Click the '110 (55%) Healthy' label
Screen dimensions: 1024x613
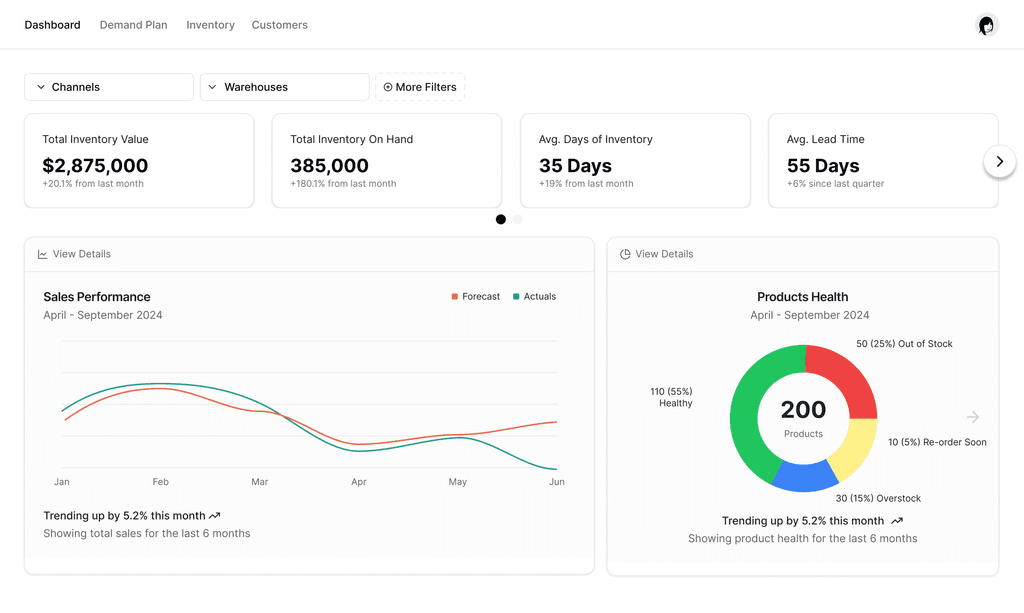(671, 397)
